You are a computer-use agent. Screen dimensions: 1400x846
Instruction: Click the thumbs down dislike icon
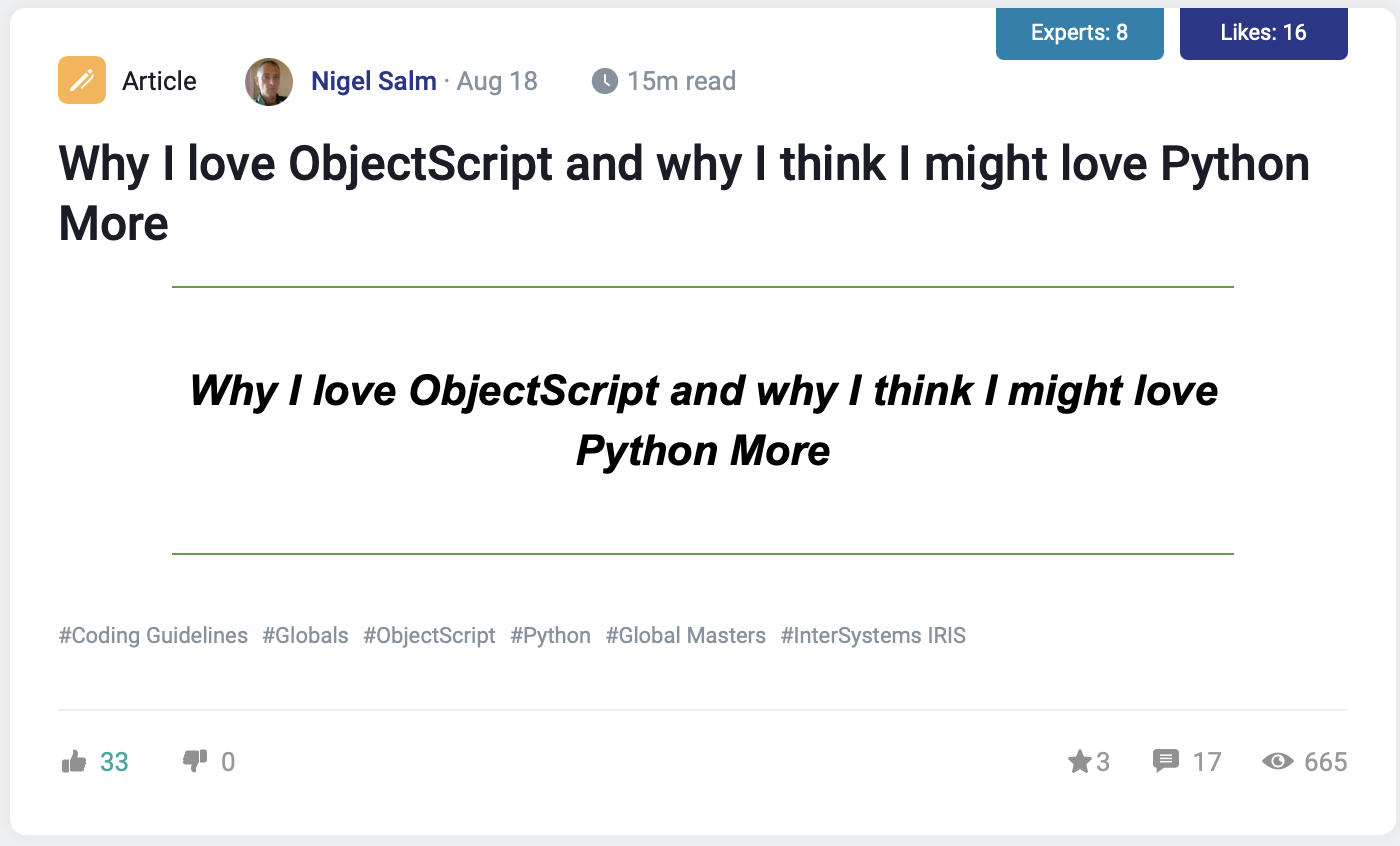194,762
